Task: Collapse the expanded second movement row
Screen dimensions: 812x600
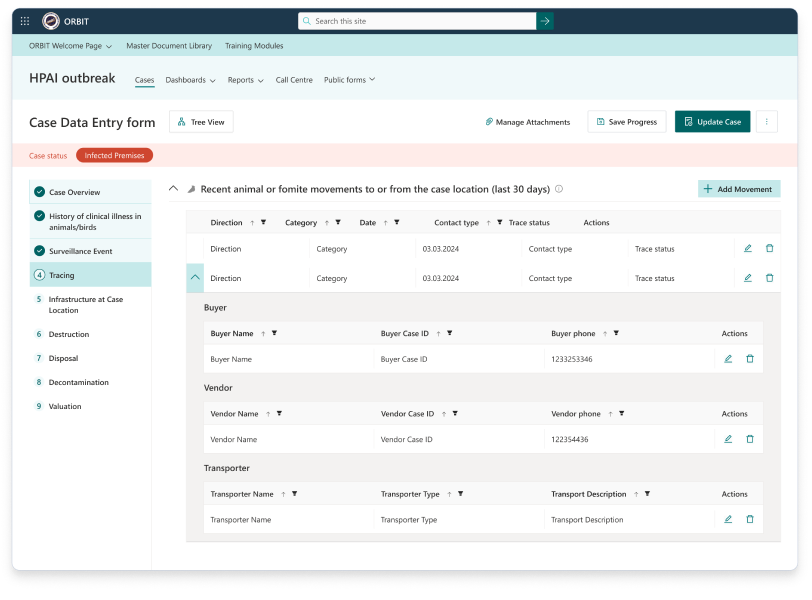Action: [x=195, y=278]
